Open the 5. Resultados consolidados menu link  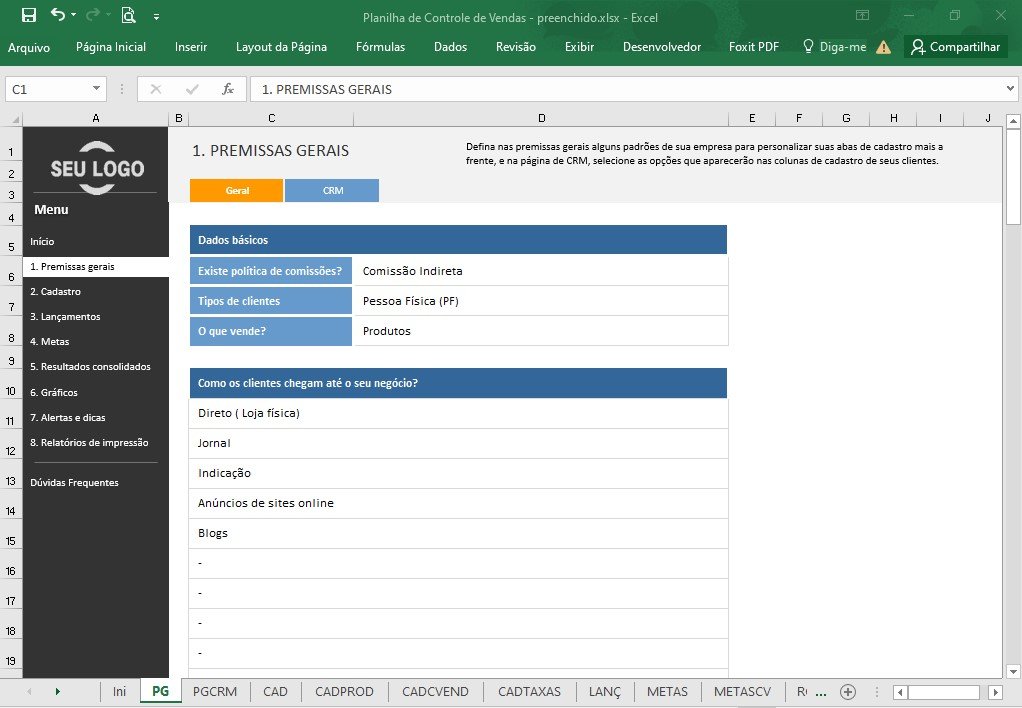click(x=90, y=366)
